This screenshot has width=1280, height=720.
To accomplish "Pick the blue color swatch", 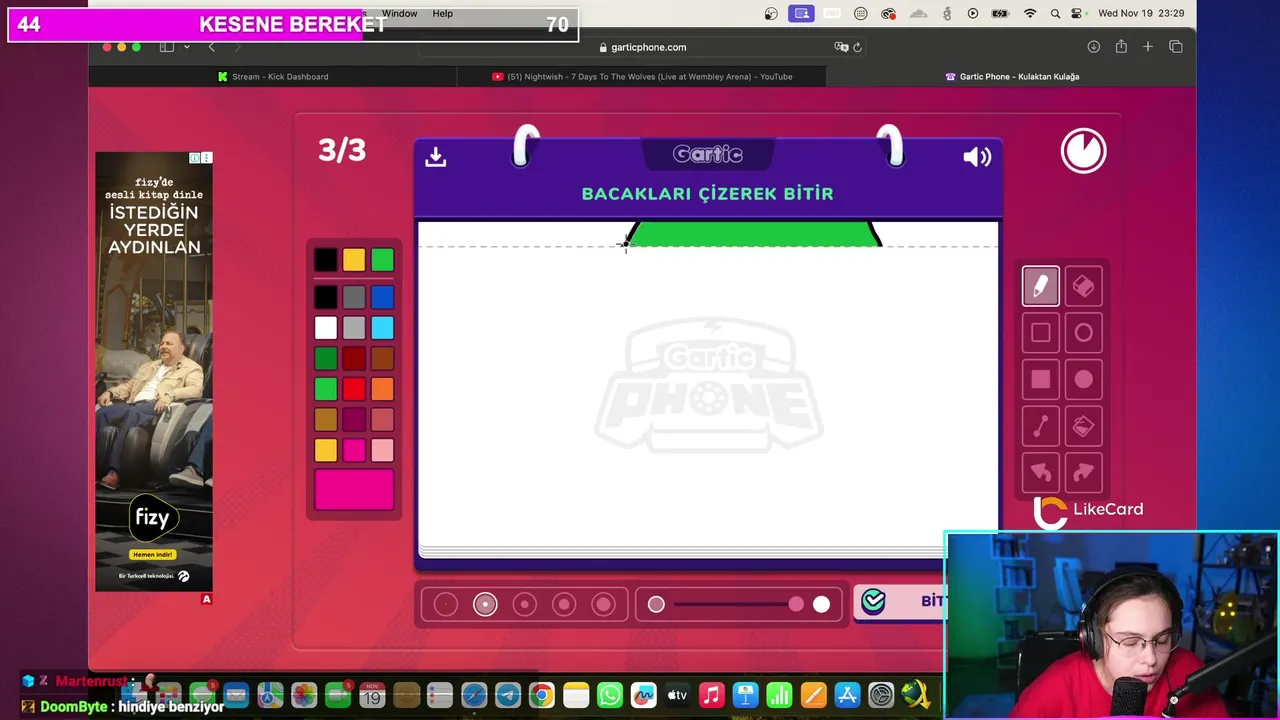I will (x=382, y=297).
